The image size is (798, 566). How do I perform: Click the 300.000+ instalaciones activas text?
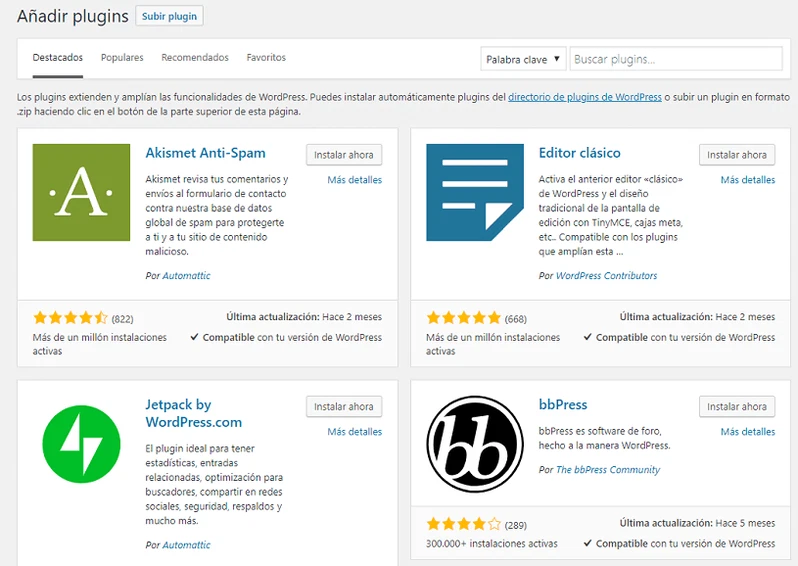click(492, 544)
